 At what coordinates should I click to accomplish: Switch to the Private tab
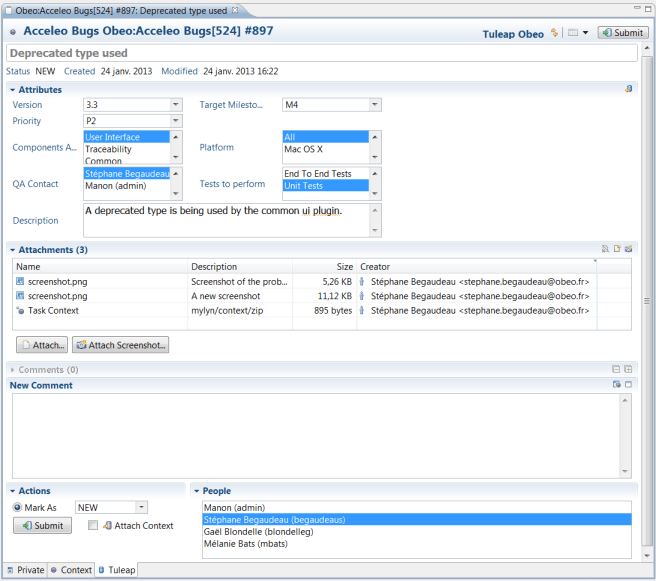click(x=25, y=570)
